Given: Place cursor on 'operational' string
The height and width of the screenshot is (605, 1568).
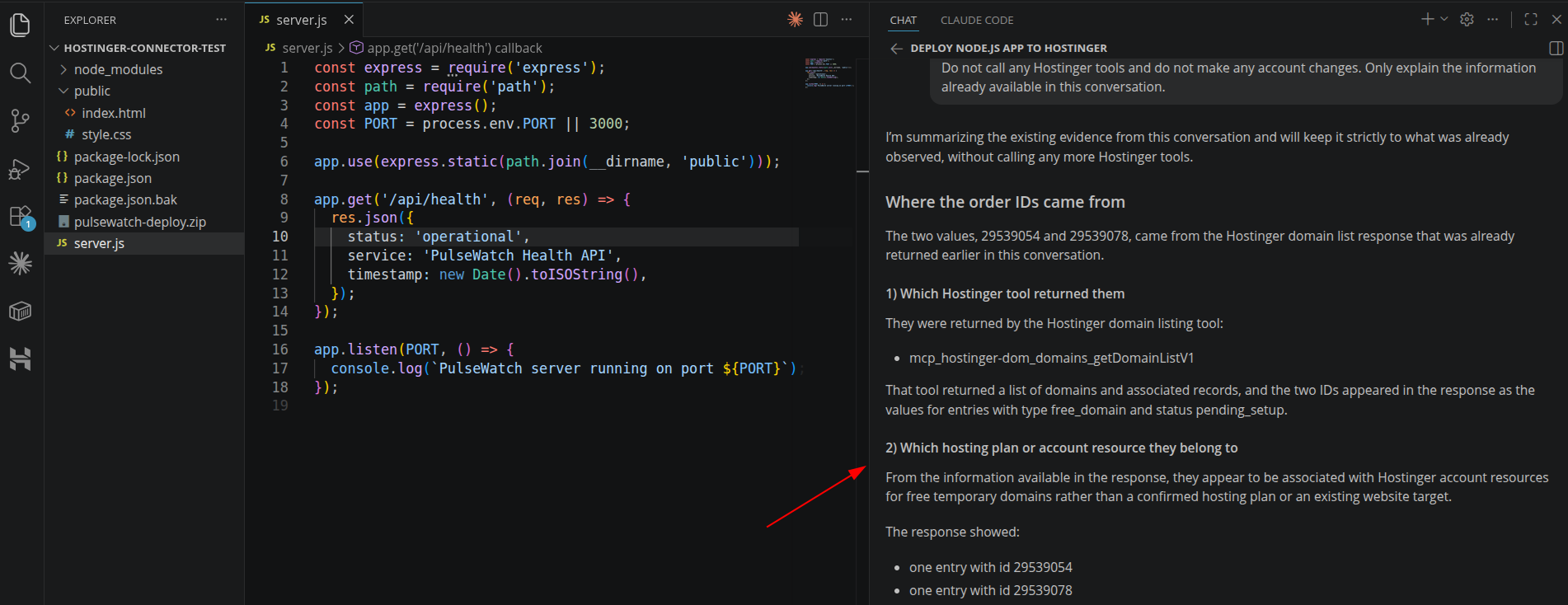Looking at the screenshot, I should point(467,237).
